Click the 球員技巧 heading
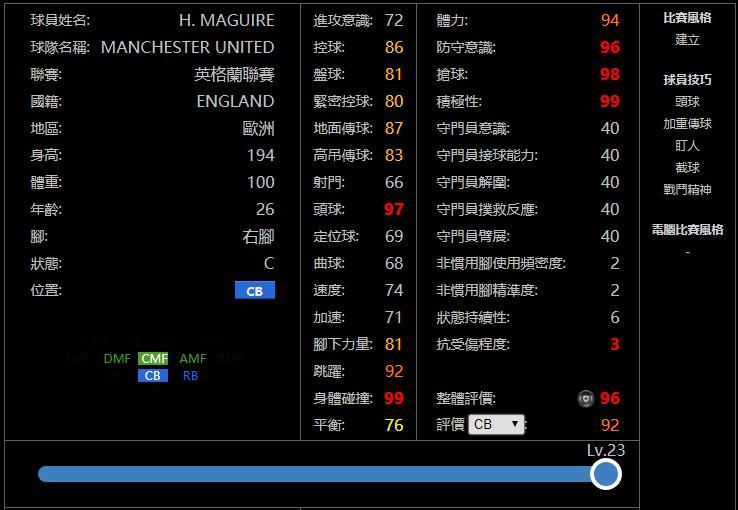738x510 pixels. 687,80
